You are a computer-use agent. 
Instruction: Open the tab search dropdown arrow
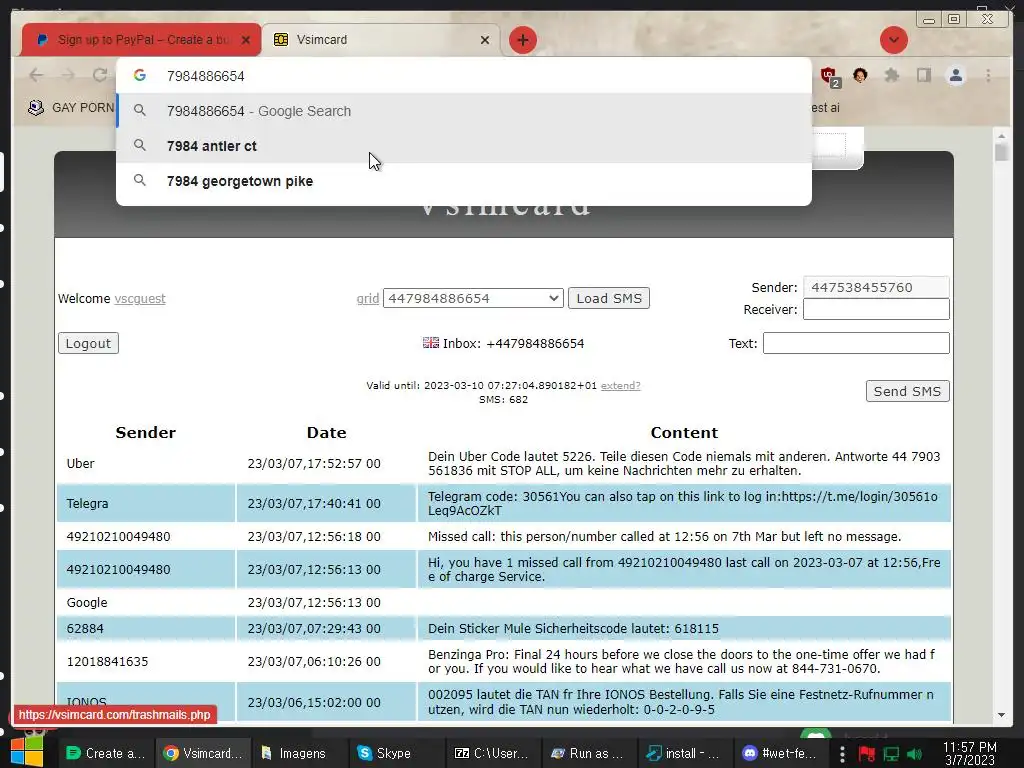coord(893,40)
